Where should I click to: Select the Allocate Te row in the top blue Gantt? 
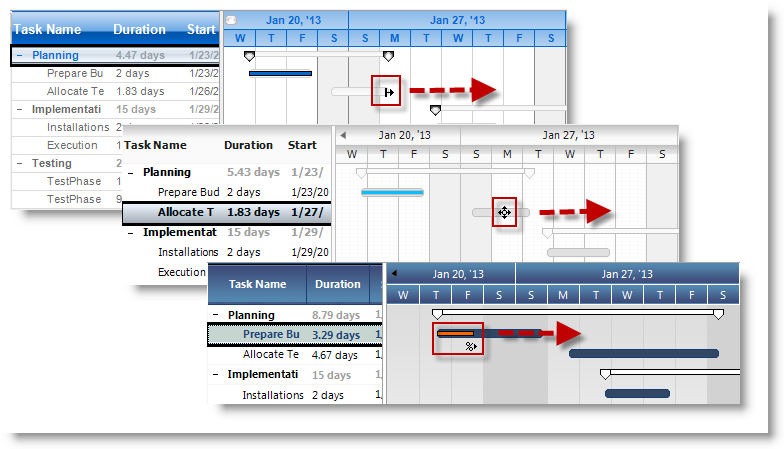click(x=116, y=92)
